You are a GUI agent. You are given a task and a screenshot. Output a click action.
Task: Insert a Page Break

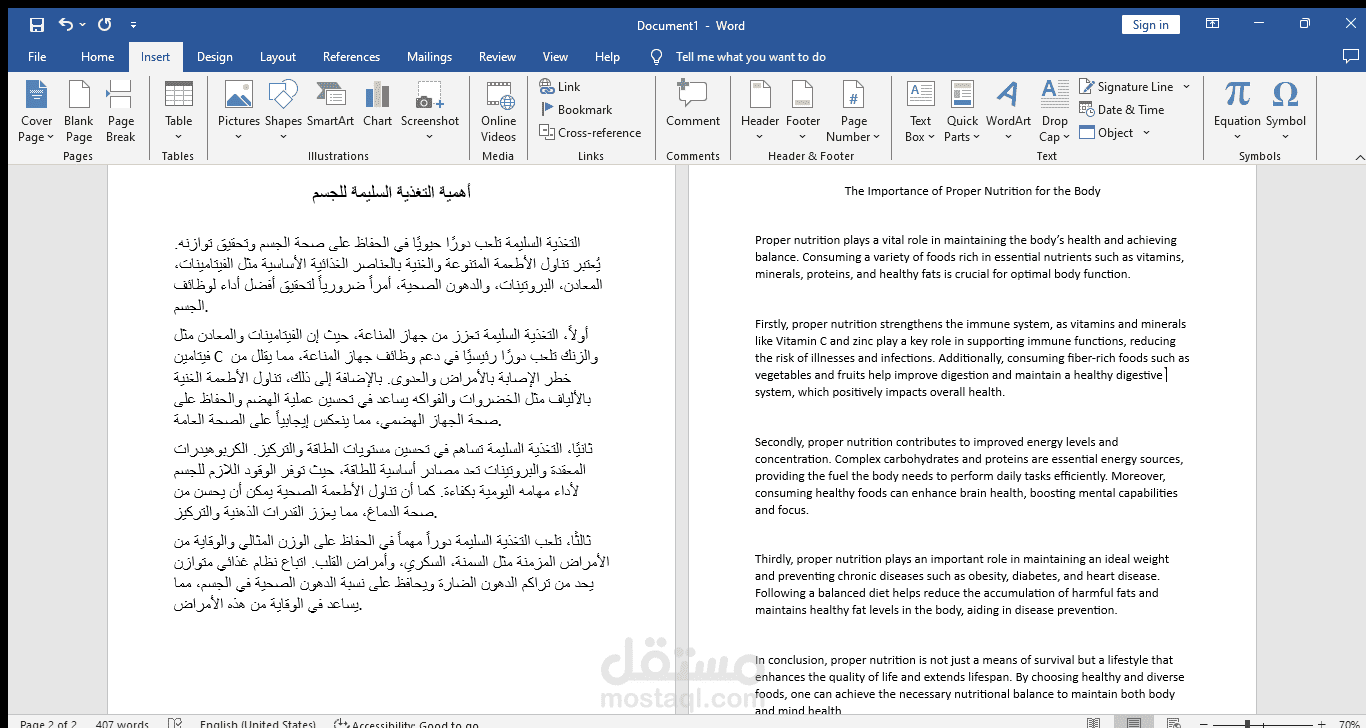120,111
